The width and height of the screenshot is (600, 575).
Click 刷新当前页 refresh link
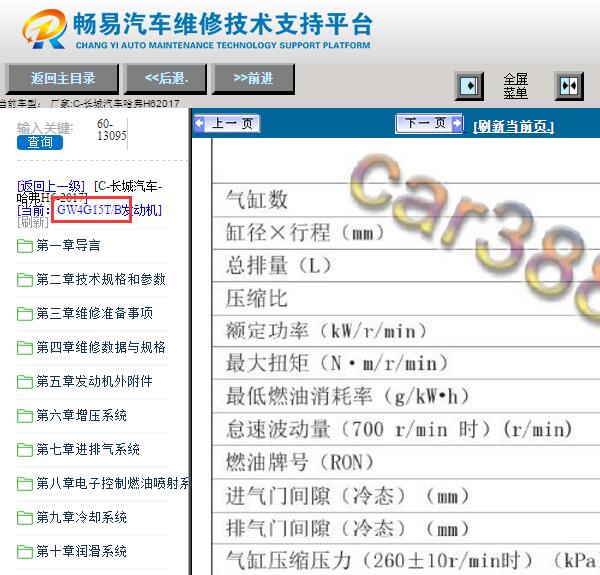[514, 126]
